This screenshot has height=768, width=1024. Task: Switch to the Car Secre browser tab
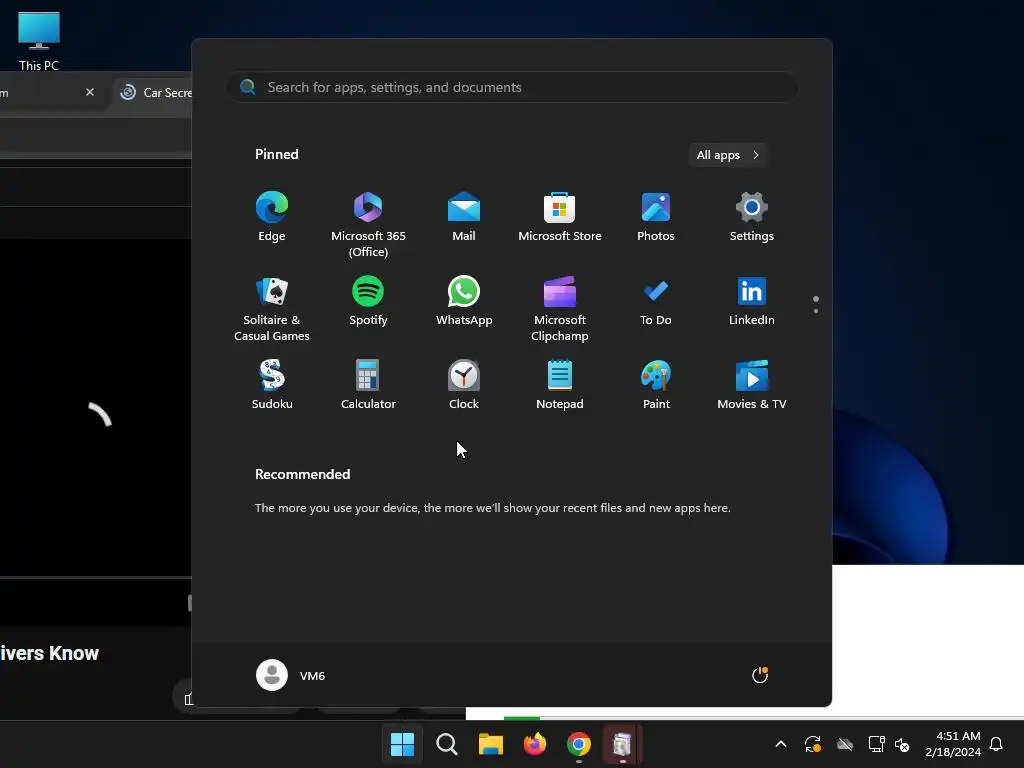click(157, 93)
